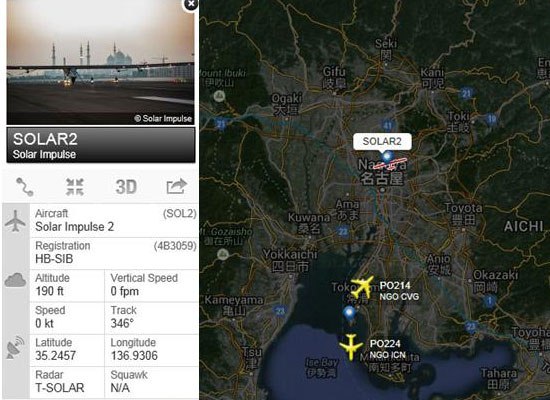Open the 3D view
Screen dimensions: 550x400
tap(126, 187)
